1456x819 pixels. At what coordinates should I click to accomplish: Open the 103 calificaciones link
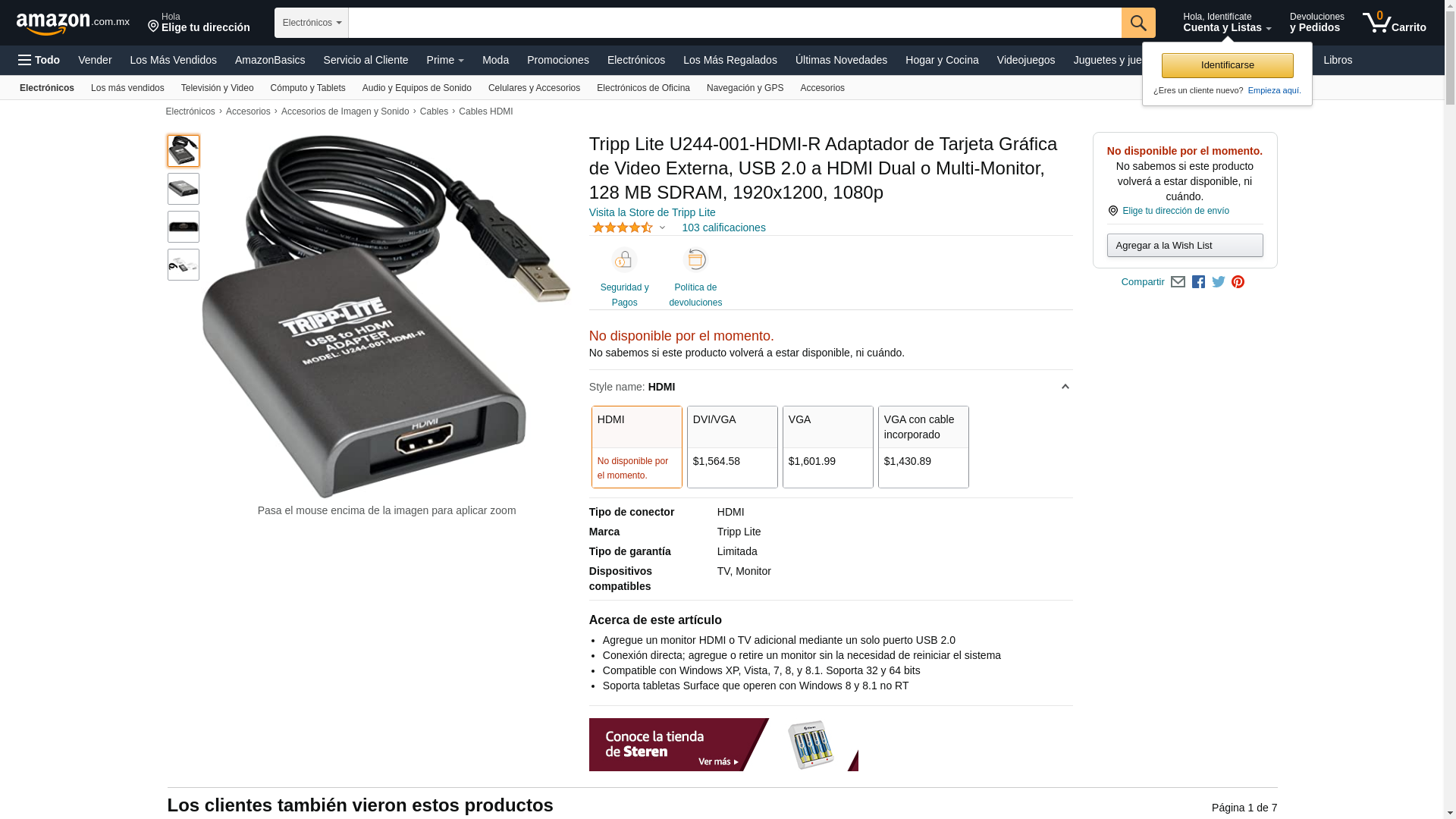pyautogui.click(x=723, y=227)
